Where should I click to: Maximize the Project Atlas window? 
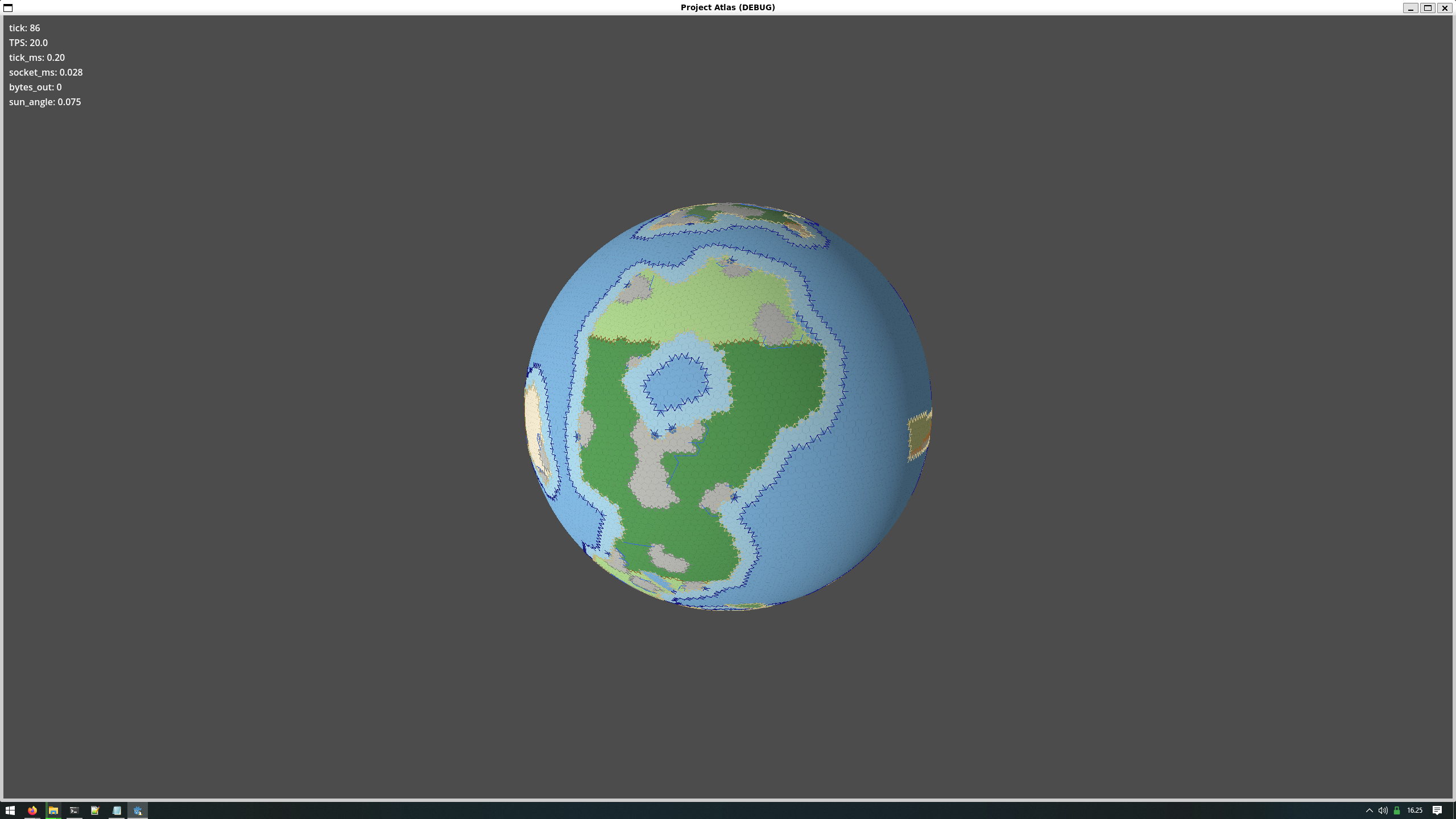pos(1428,7)
